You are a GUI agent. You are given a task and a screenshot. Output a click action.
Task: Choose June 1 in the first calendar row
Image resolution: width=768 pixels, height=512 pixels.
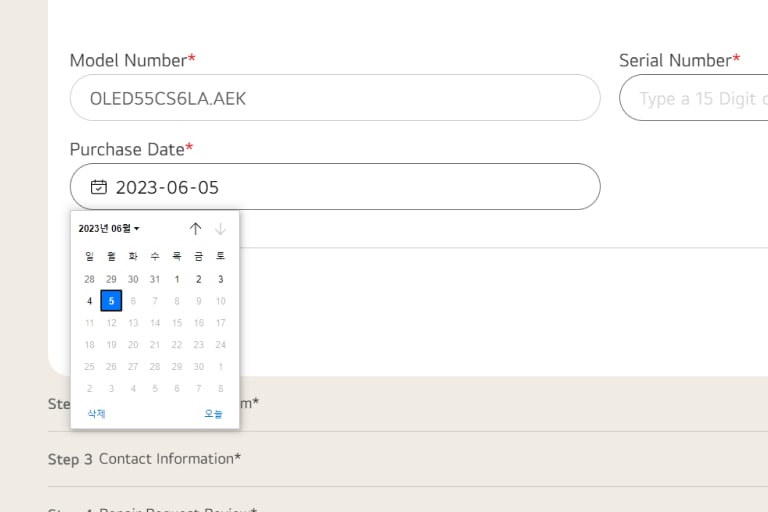pyautogui.click(x=177, y=279)
